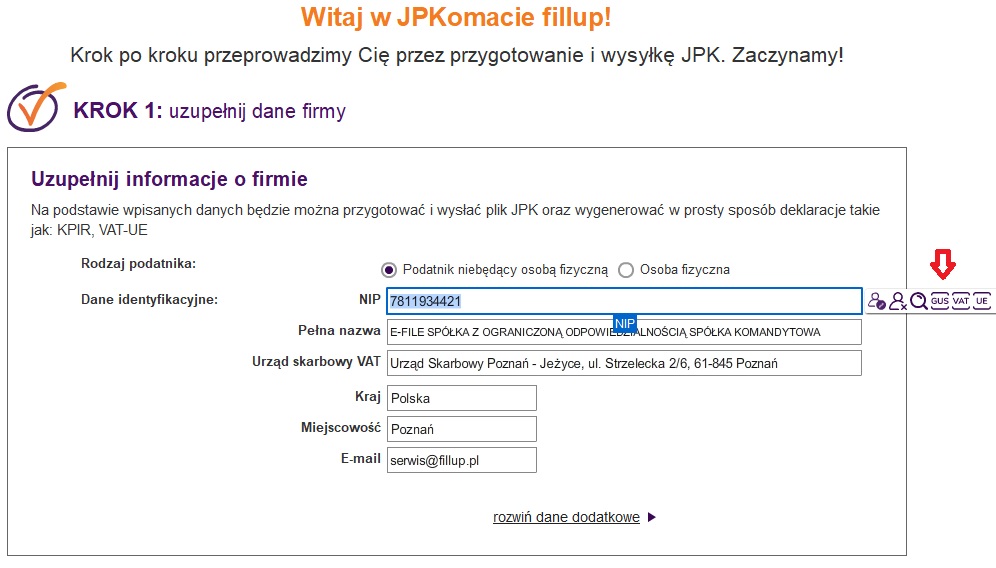
Task: Click the red down arrow marker
Action: (943, 264)
